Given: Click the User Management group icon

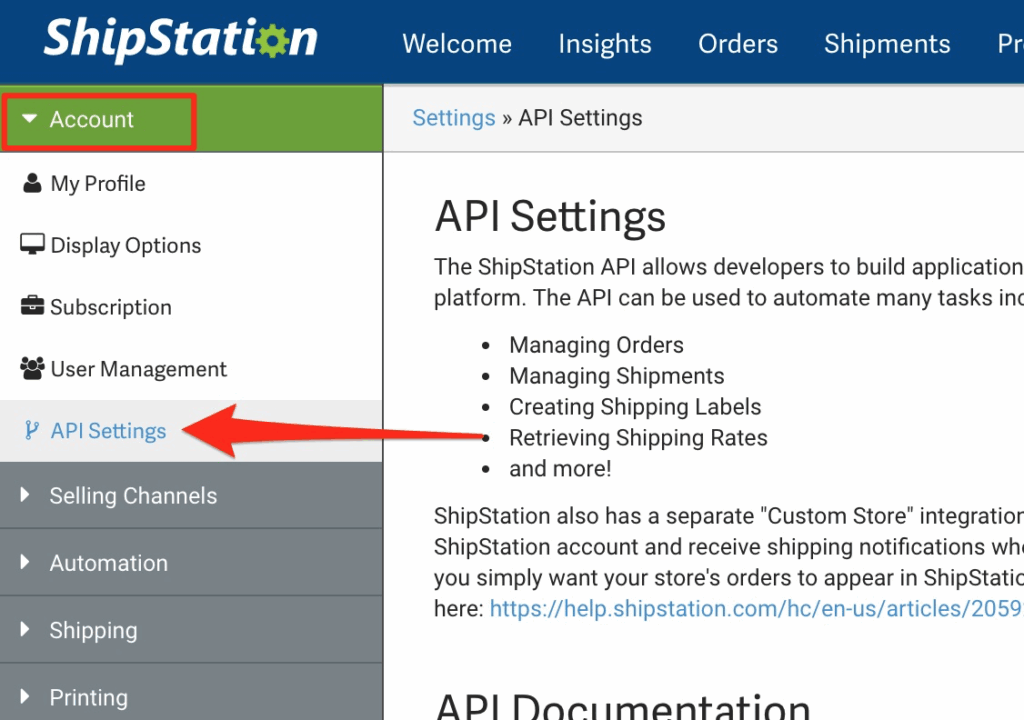Looking at the screenshot, I should (33, 369).
